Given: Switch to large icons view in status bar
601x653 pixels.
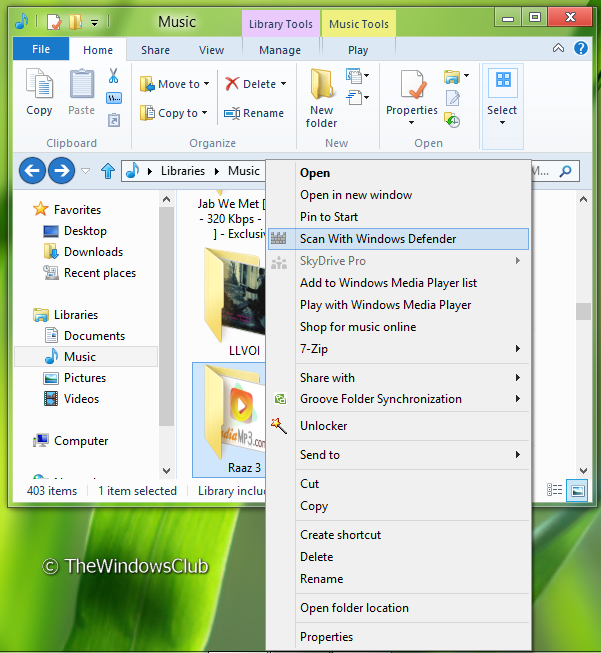Looking at the screenshot, I should pos(577,491).
